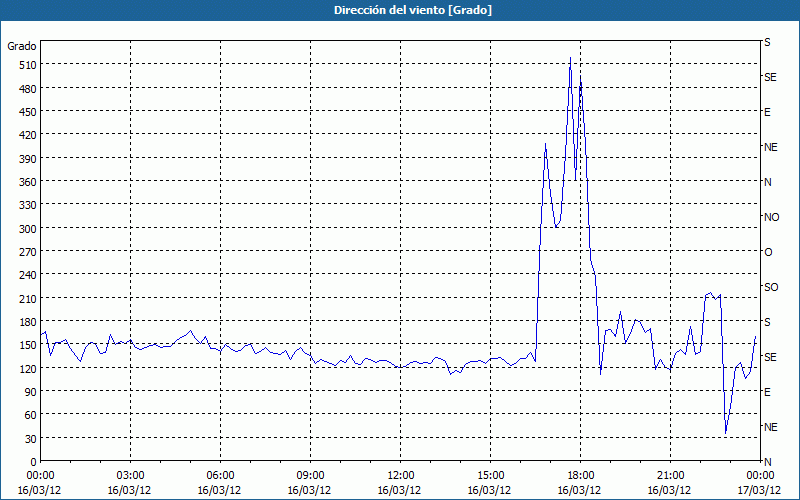This screenshot has height=500, width=800.
Task: Click the "E" compass label level with 90
Action: click(x=767, y=392)
